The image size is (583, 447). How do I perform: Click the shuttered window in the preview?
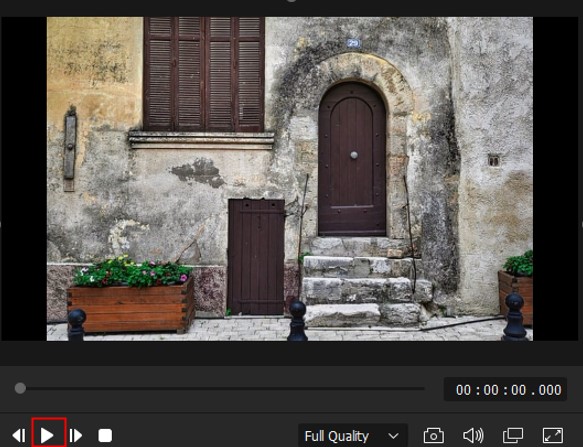(x=204, y=74)
